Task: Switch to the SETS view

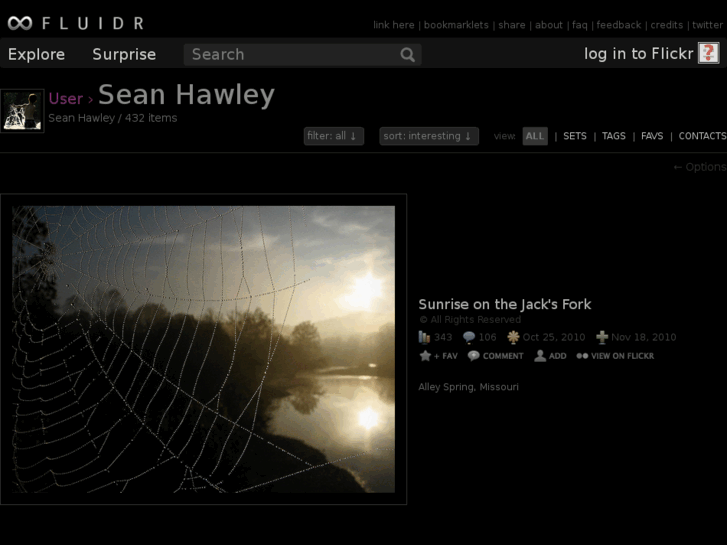Action: [x=574, y=136]
